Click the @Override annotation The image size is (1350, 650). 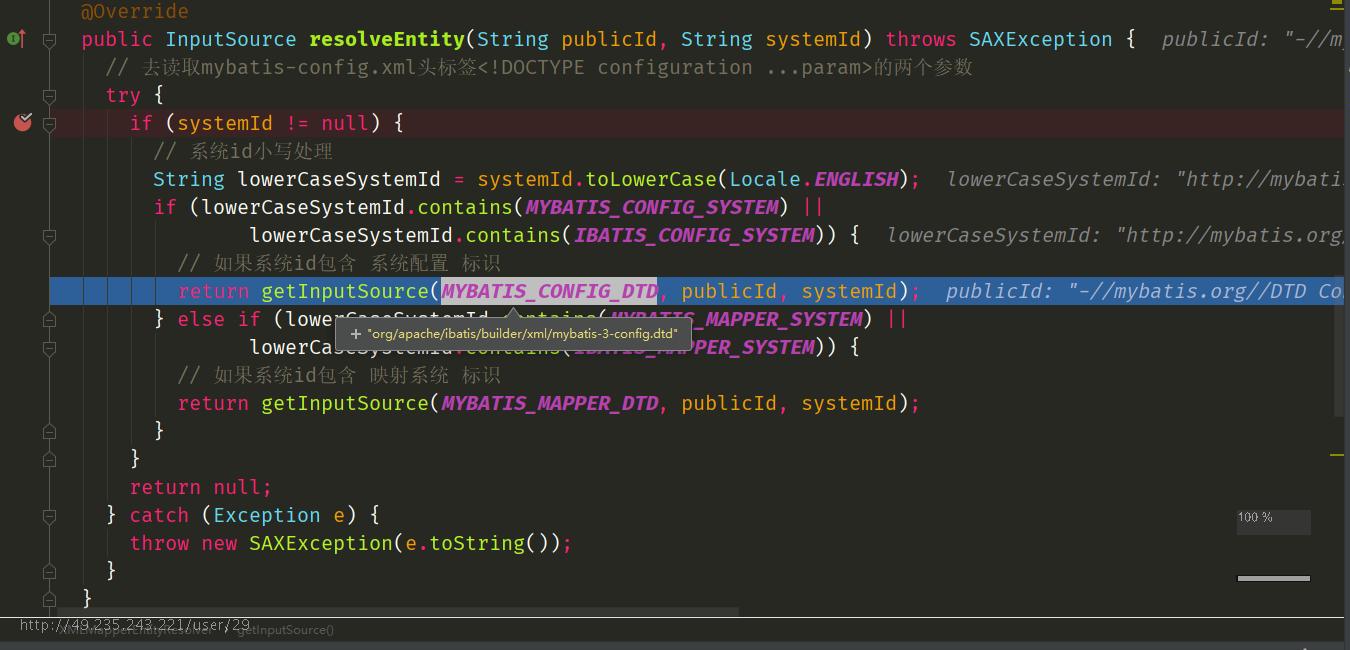(x=134, y=11)
